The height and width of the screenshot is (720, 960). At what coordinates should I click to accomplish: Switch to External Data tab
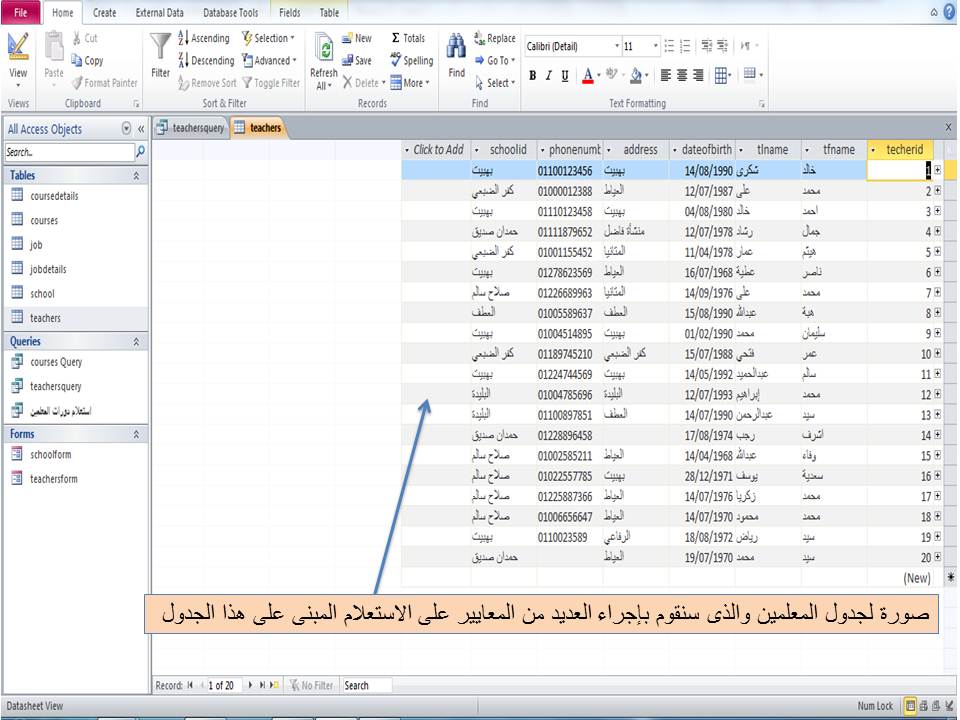(x=159, y=12)
